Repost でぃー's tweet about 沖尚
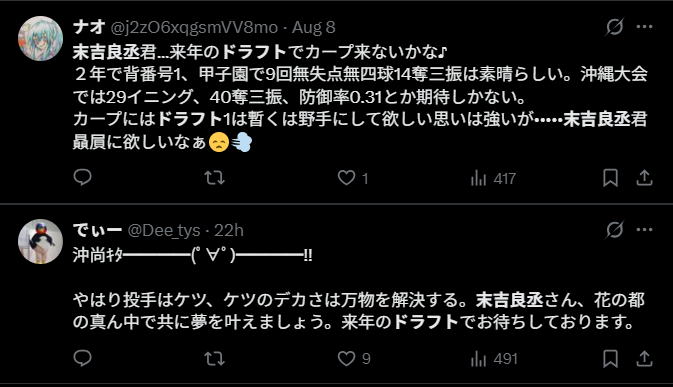The width and height of the screenshot is (673, 387). point(214,359)
